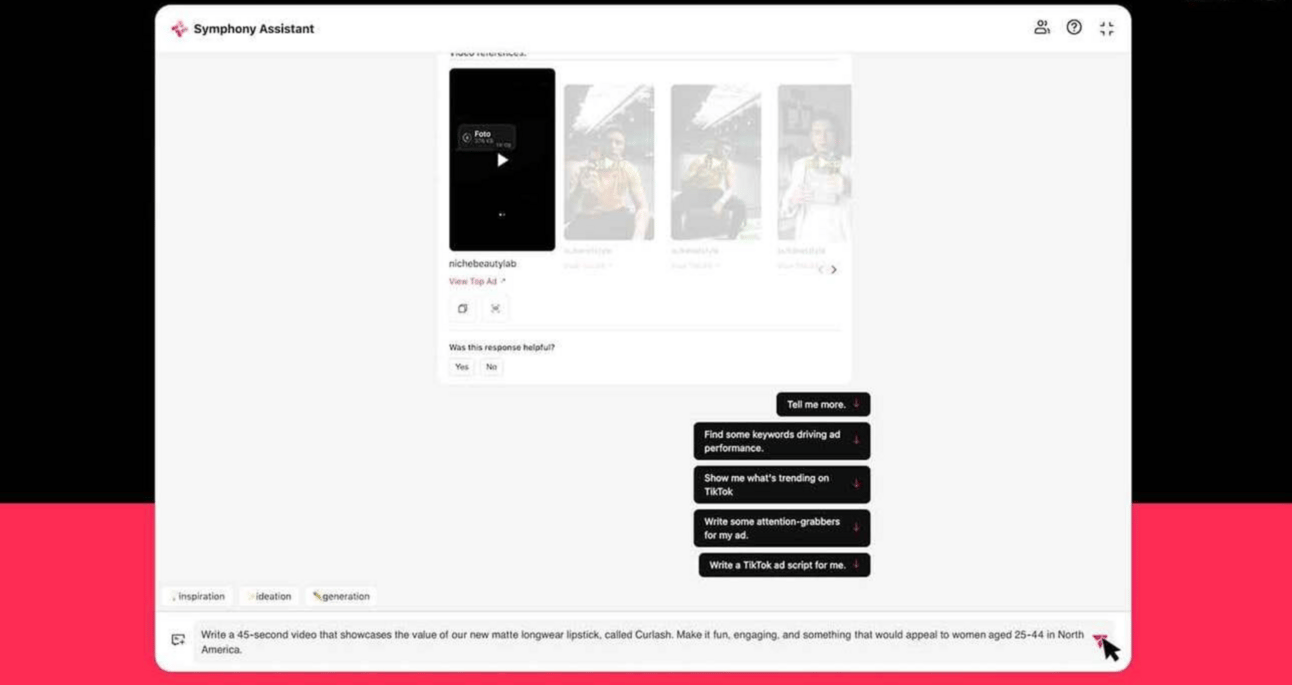
Task: Select the ideation tab
Action: pos(270,596)
